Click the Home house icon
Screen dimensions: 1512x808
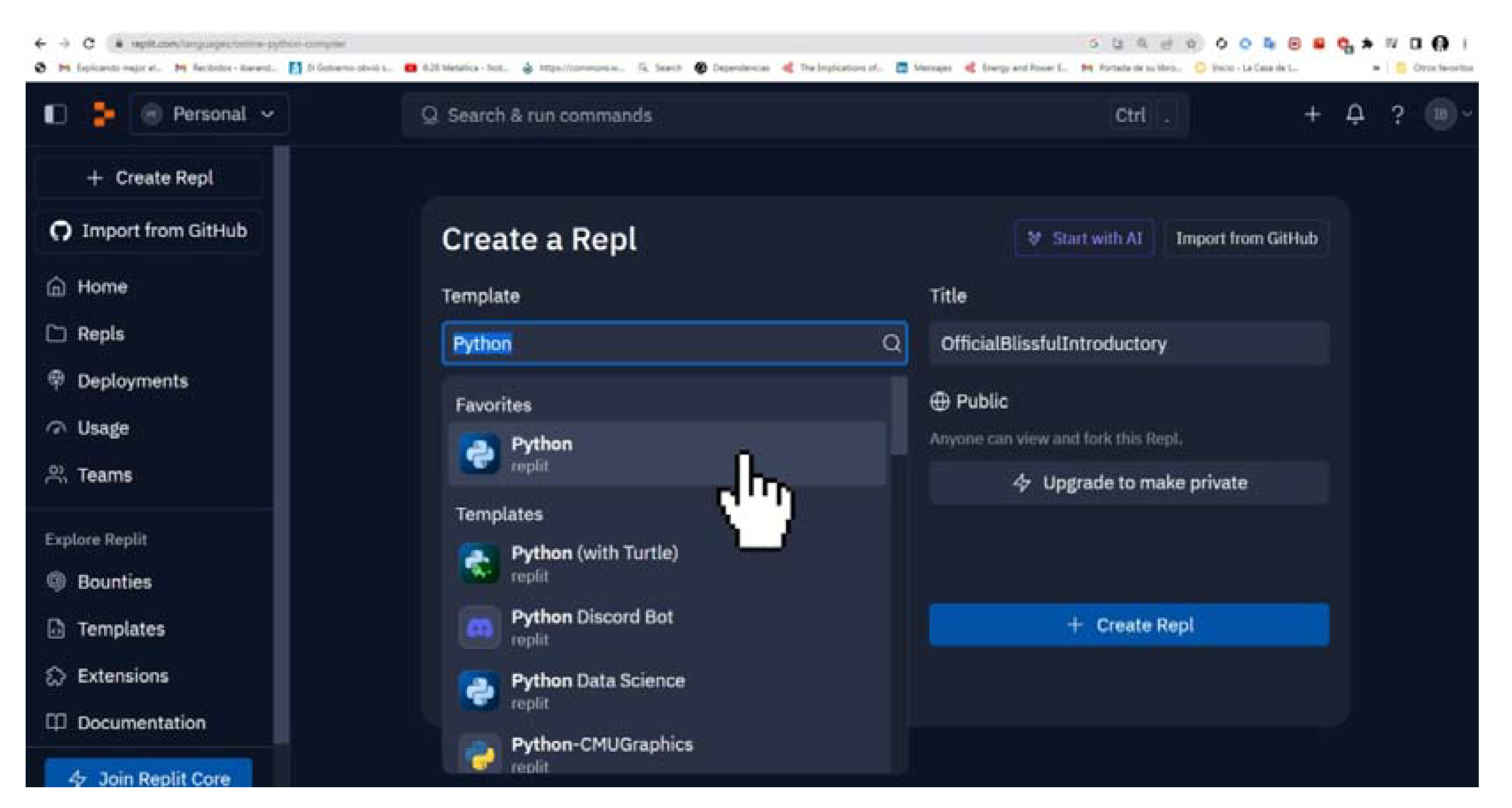coord(56,286)
